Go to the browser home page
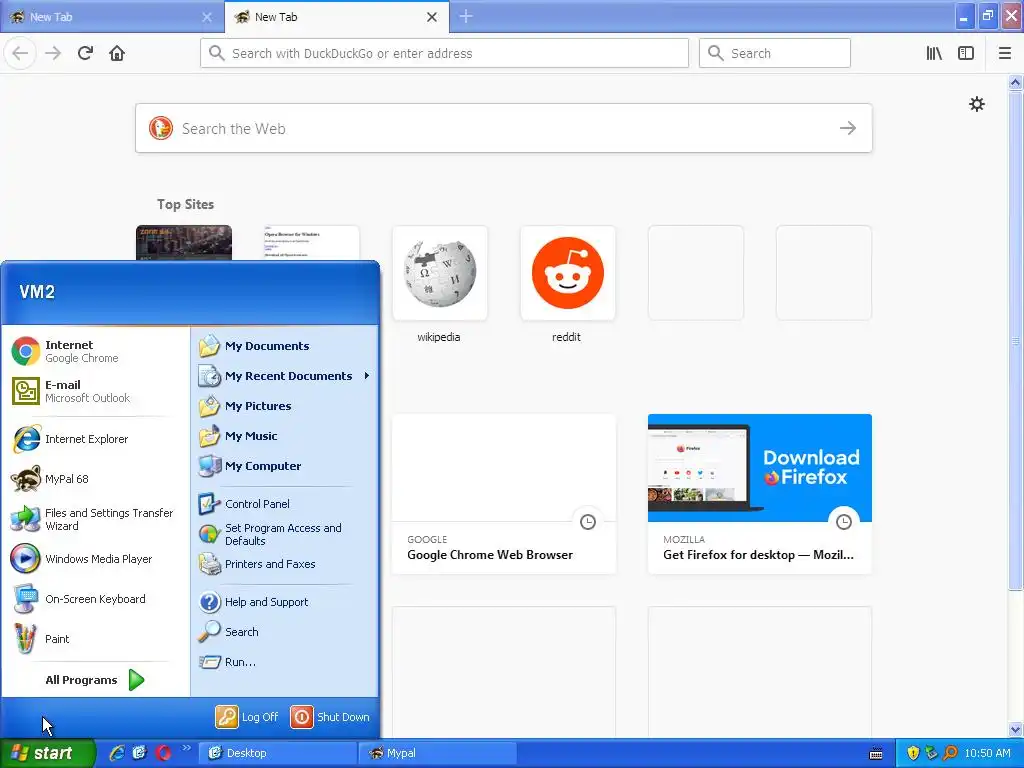The height and width of the screenshot is (768, 1024). point(117,53)
